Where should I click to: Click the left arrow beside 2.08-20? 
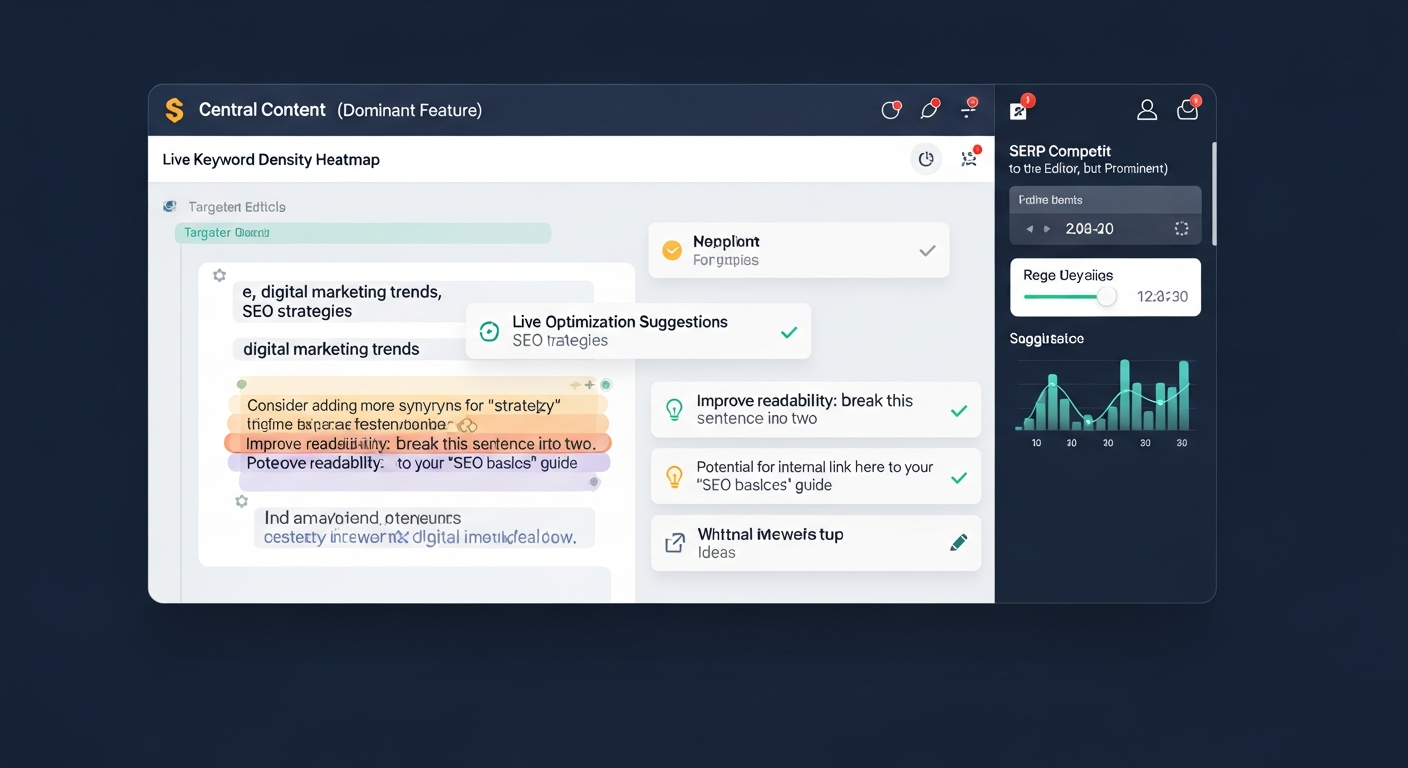pyautogui.click(x=1030, y=229)
